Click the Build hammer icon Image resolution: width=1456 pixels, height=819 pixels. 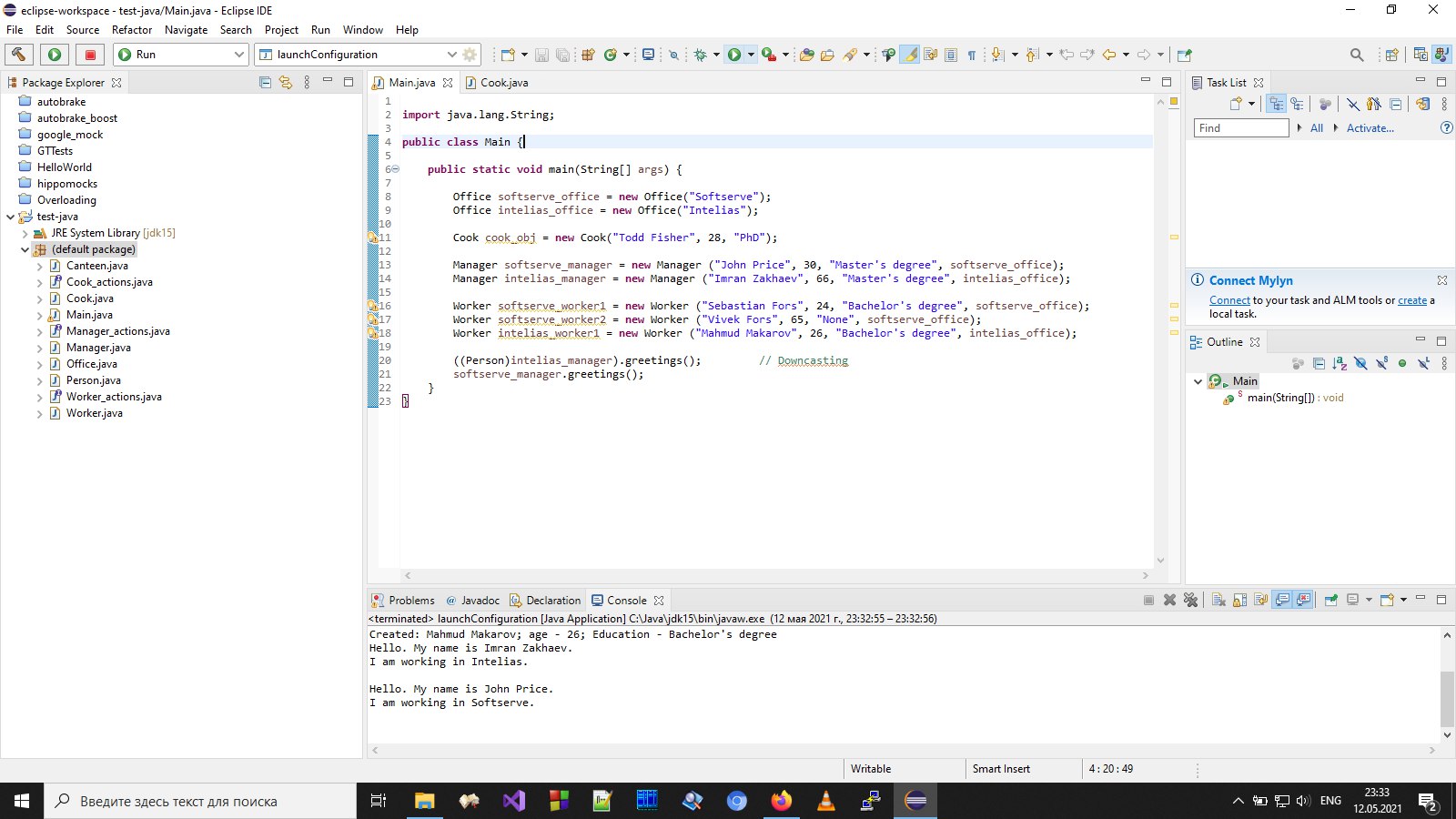pos(18,55)
